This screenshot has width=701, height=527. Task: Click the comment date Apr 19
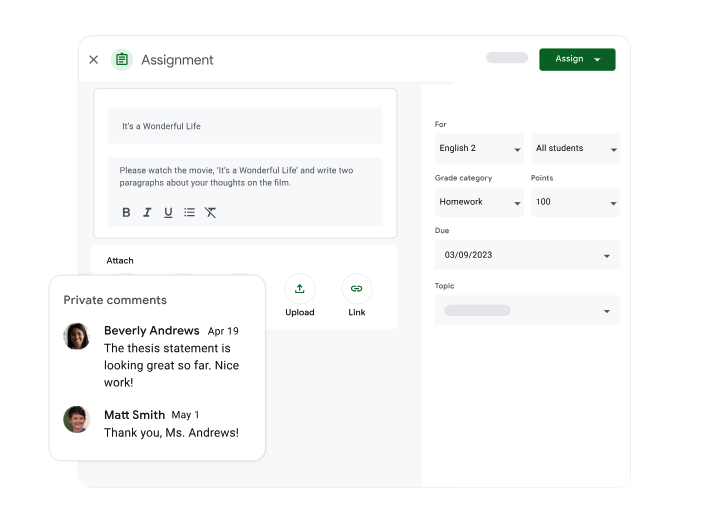223,331
